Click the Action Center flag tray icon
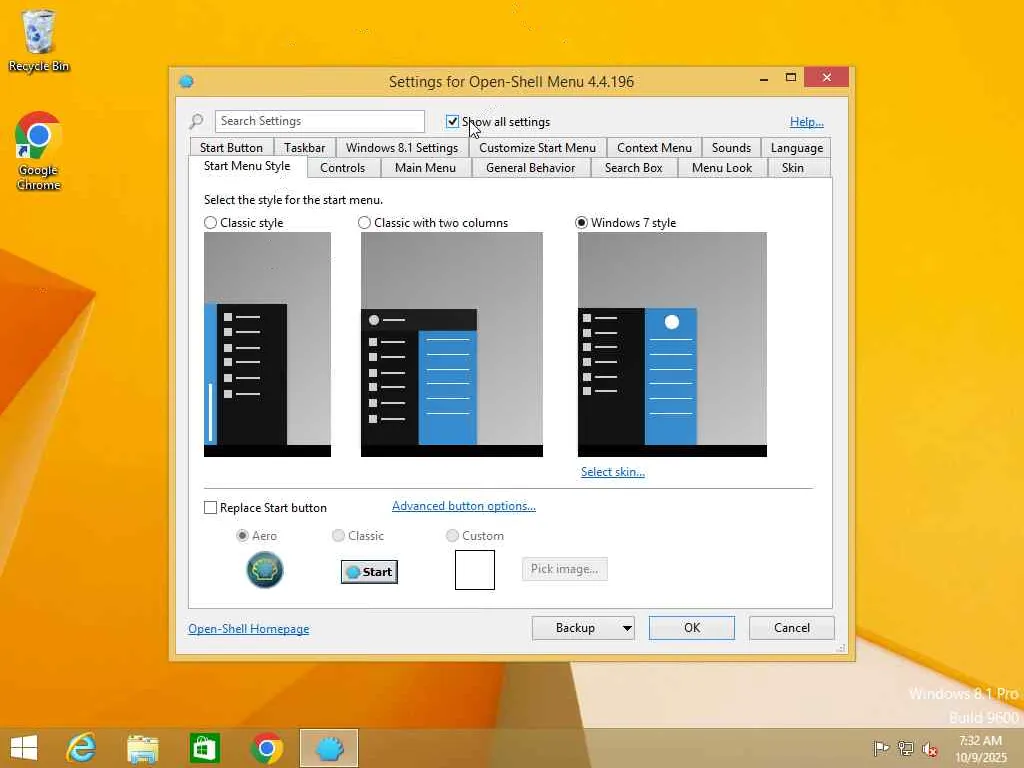 tap(881, 748)
